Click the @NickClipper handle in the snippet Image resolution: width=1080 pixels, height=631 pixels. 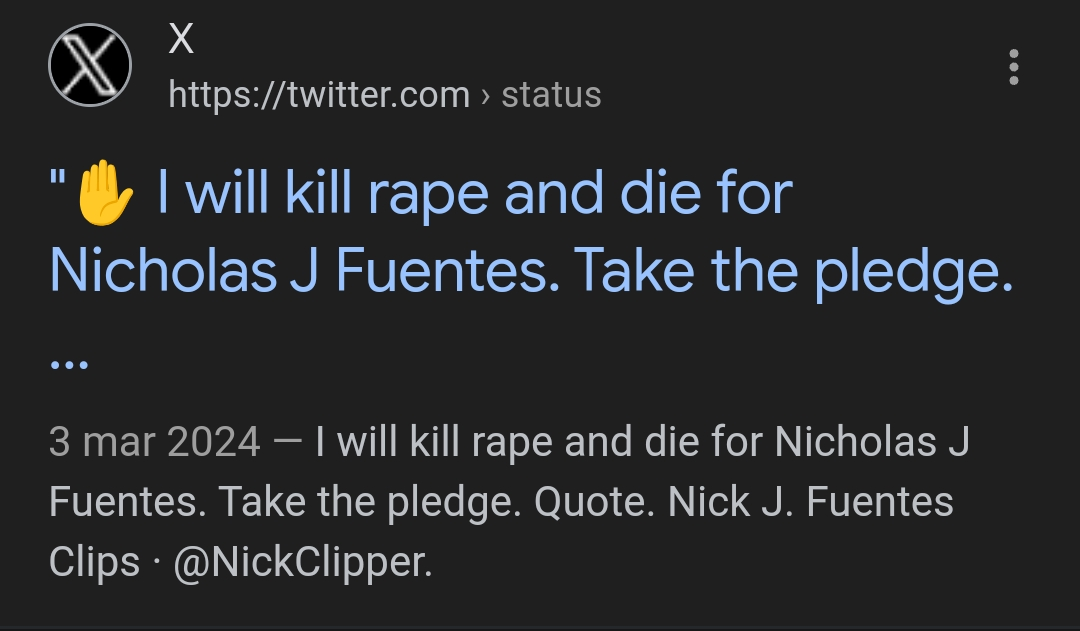(x=302, y=562)
